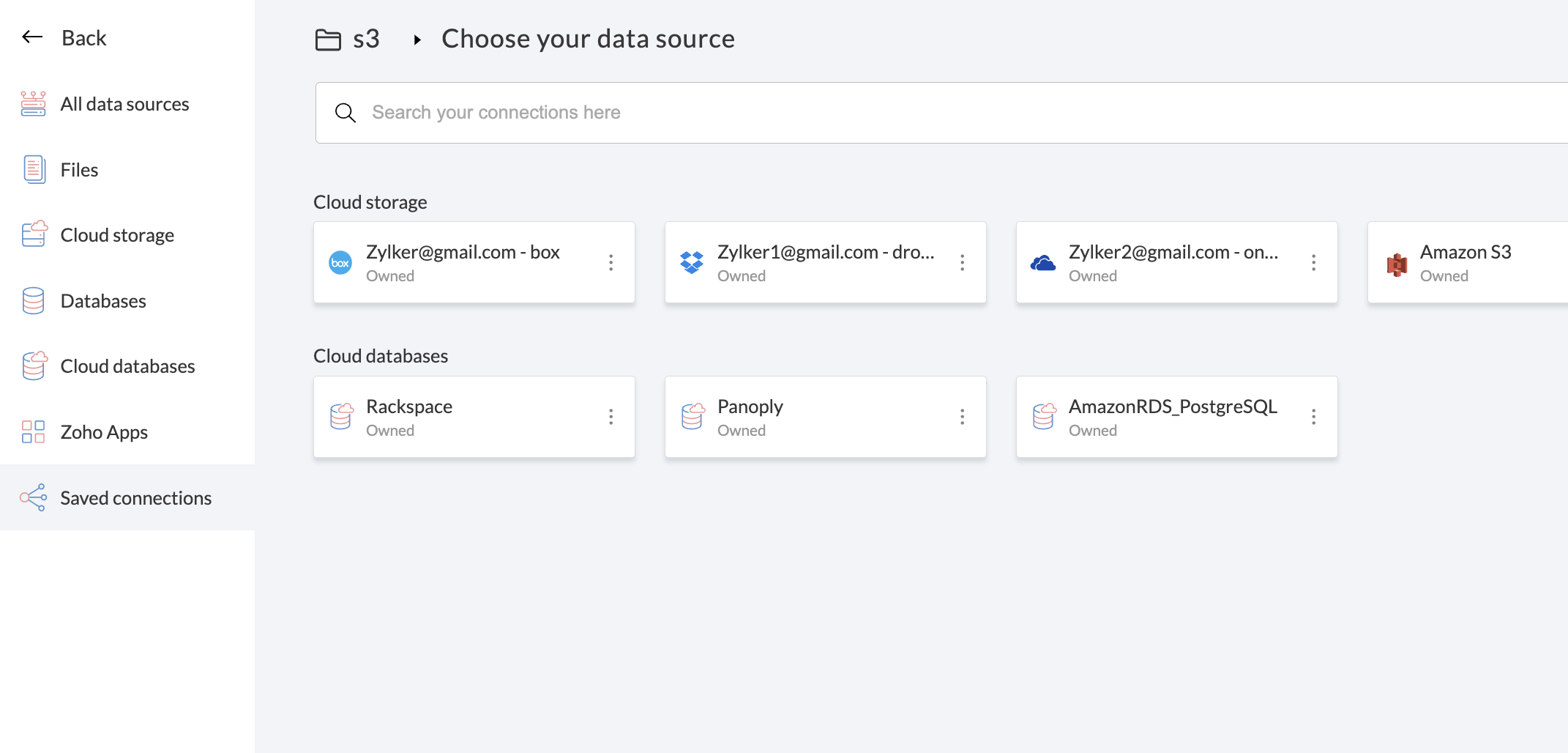1568x753 pixels.
Task: Open the s3 folder icon in breadcrumb
Action: pyautogui.click(x=328, y=40)
